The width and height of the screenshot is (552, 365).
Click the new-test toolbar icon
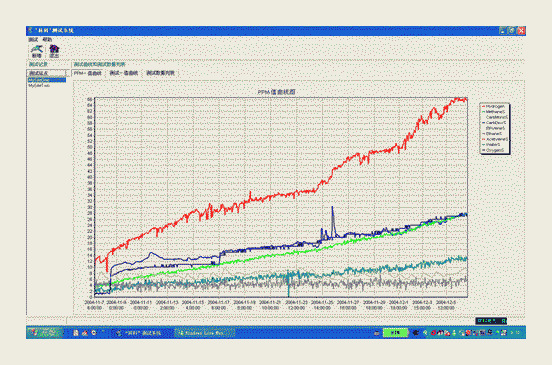pos(36,51)
